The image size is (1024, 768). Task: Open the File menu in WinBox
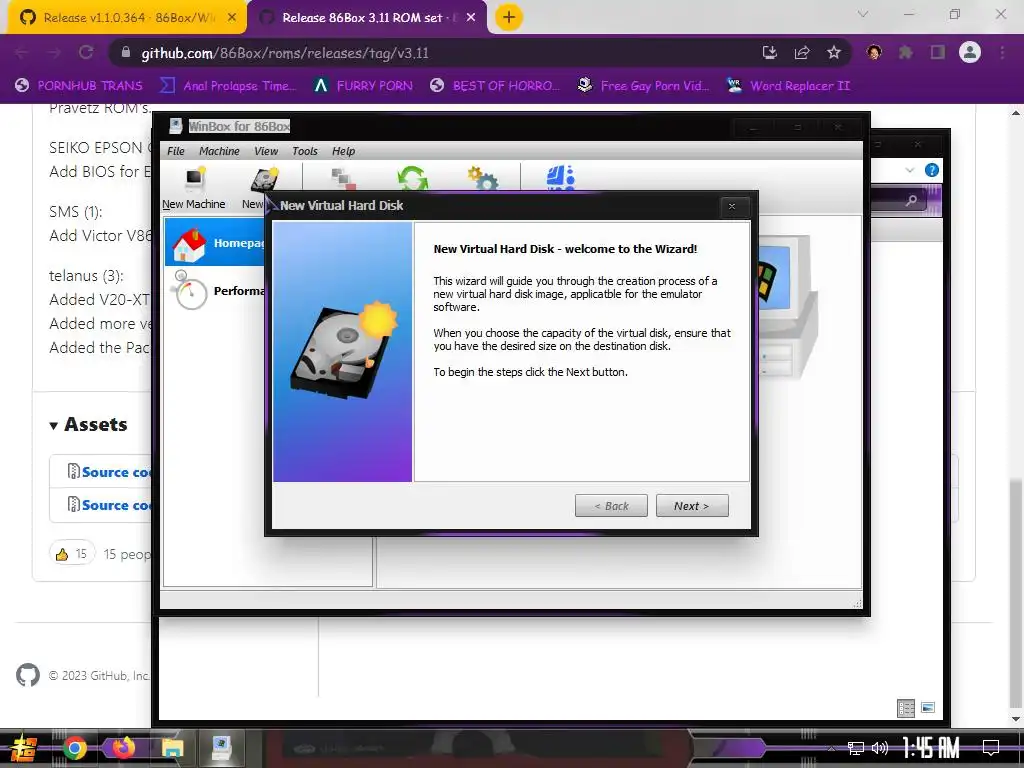point(176,151)
